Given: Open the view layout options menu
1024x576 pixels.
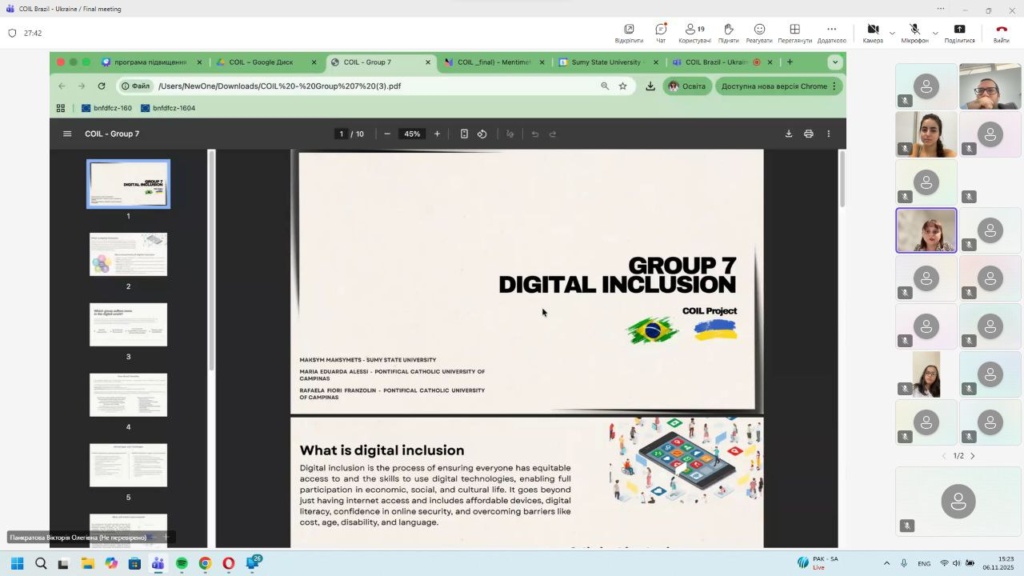Looking at the screenshot, I should (x=794, y=31).
